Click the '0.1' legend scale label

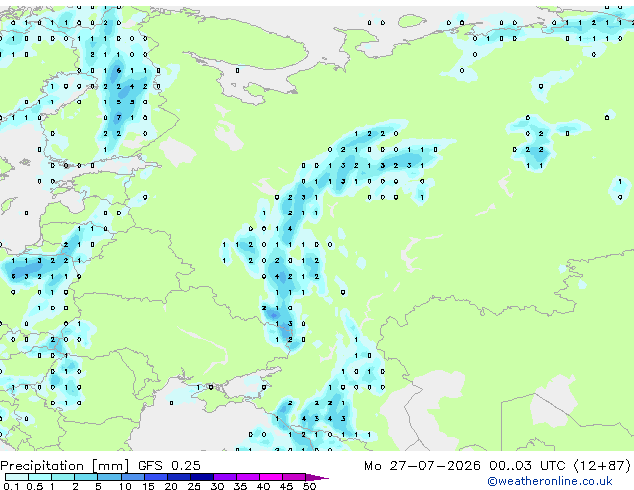pos(11,486)
